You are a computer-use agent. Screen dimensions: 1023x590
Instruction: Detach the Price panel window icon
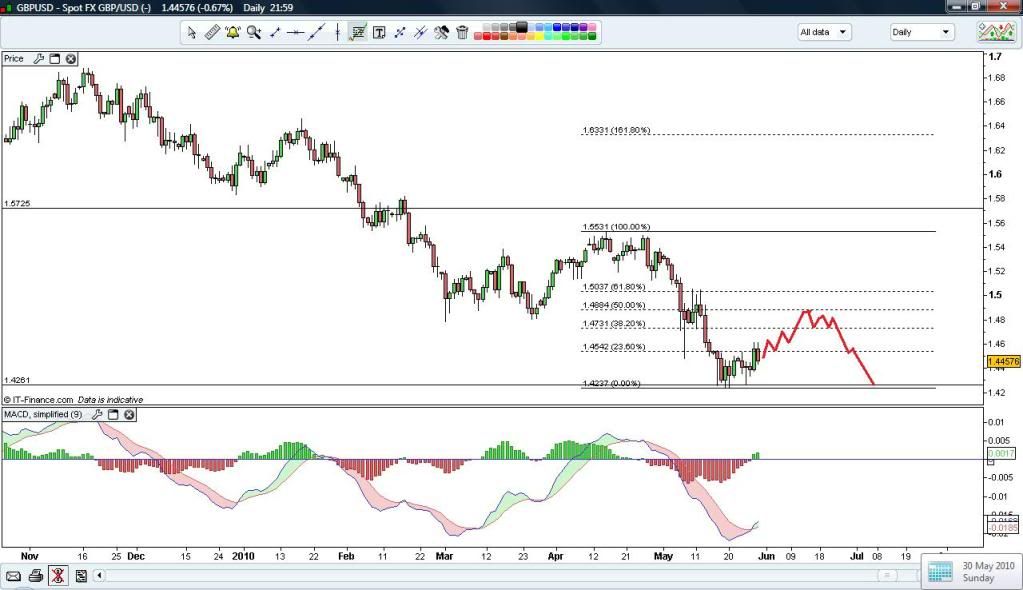(x=55, y=59)
